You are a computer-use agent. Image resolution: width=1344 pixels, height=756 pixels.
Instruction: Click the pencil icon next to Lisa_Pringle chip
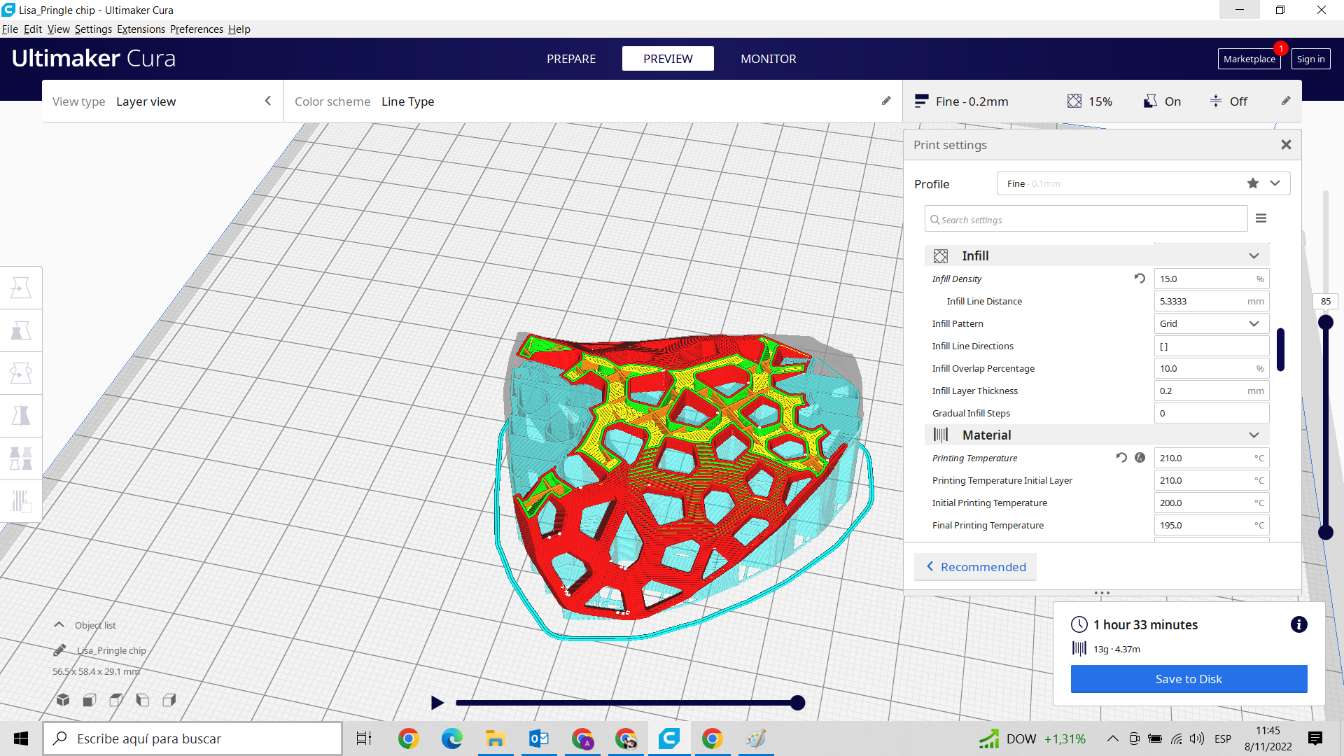point(60,650)
